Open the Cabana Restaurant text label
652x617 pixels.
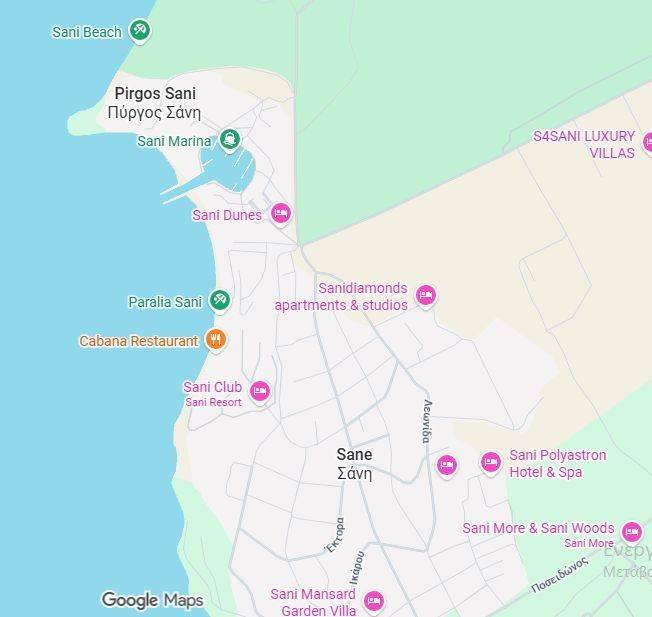point(138,341)
